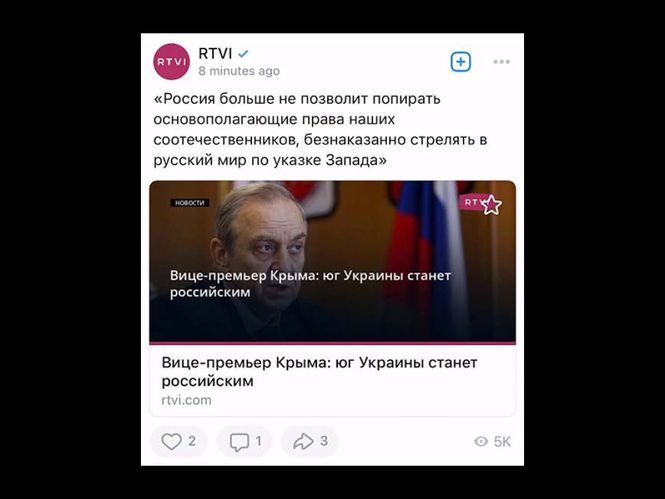Click the share count number 3
Viewport: 665px width, 499px height.
point(324,441)
